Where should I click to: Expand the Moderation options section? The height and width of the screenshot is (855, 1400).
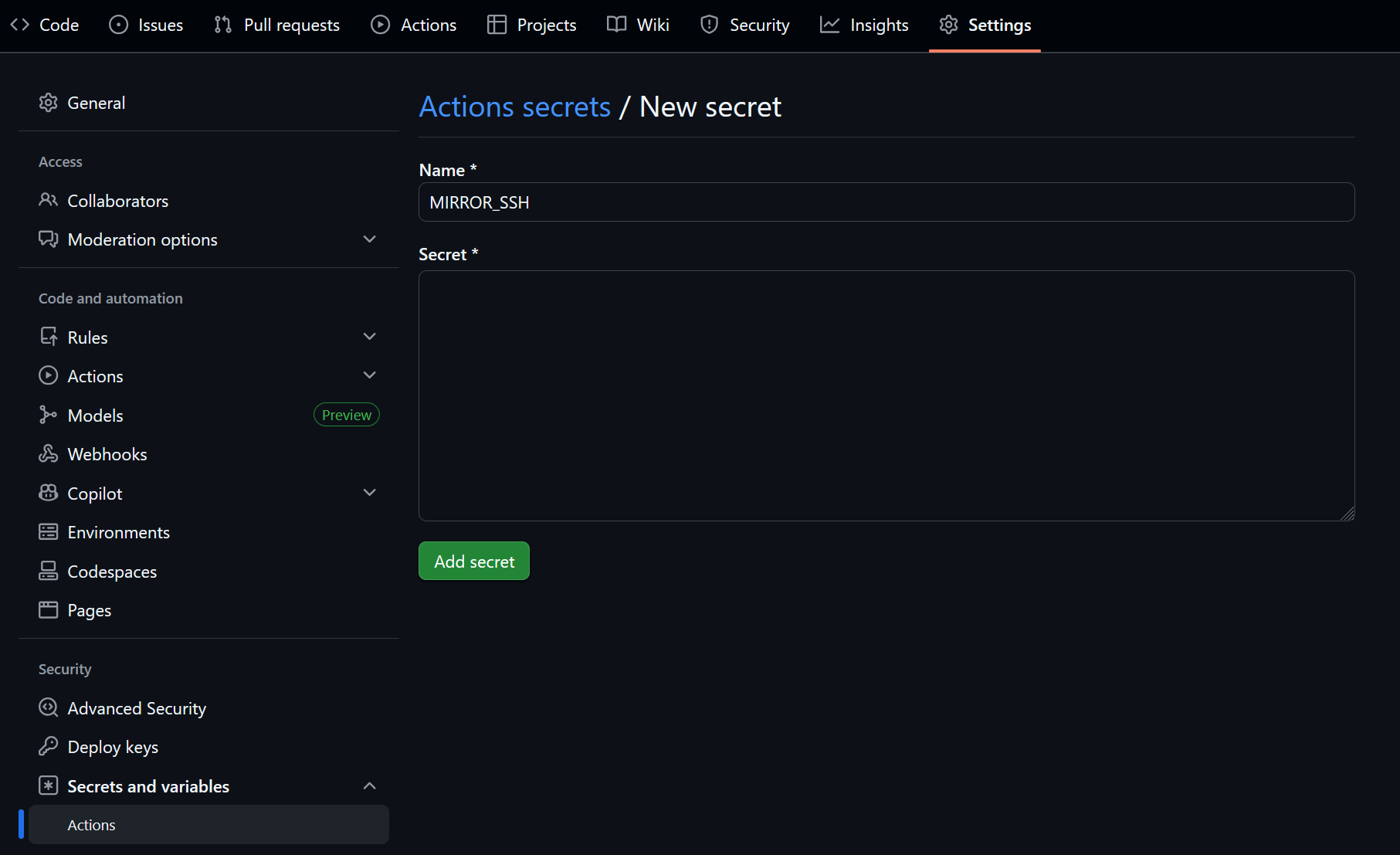369,239
